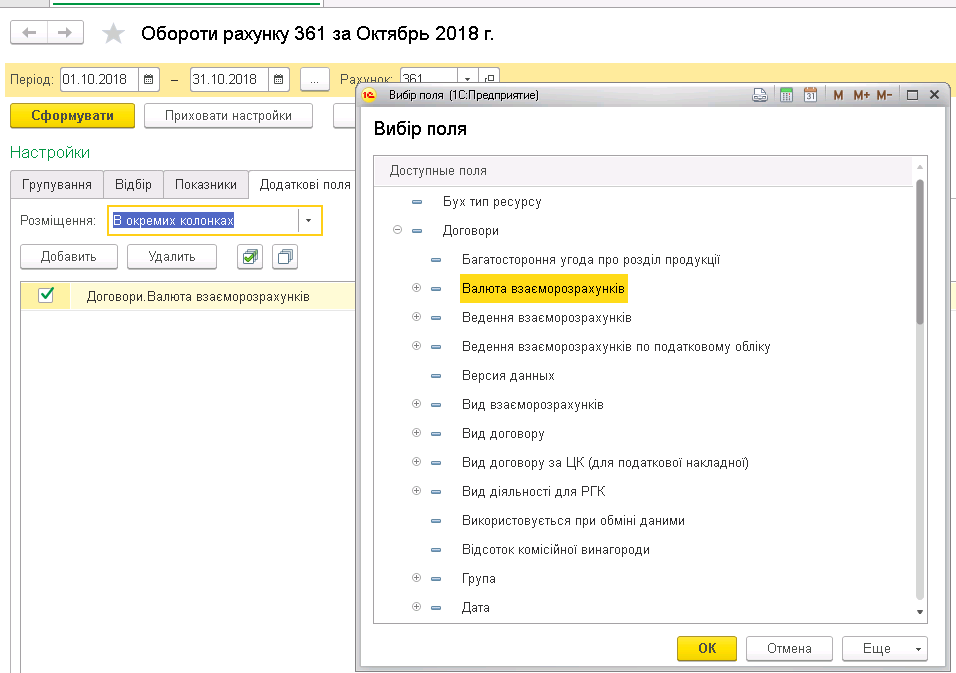Select Багатостороння угода про розділ продукції
The height and width of the screenshot is (673, 956).
tap(591, 260)
